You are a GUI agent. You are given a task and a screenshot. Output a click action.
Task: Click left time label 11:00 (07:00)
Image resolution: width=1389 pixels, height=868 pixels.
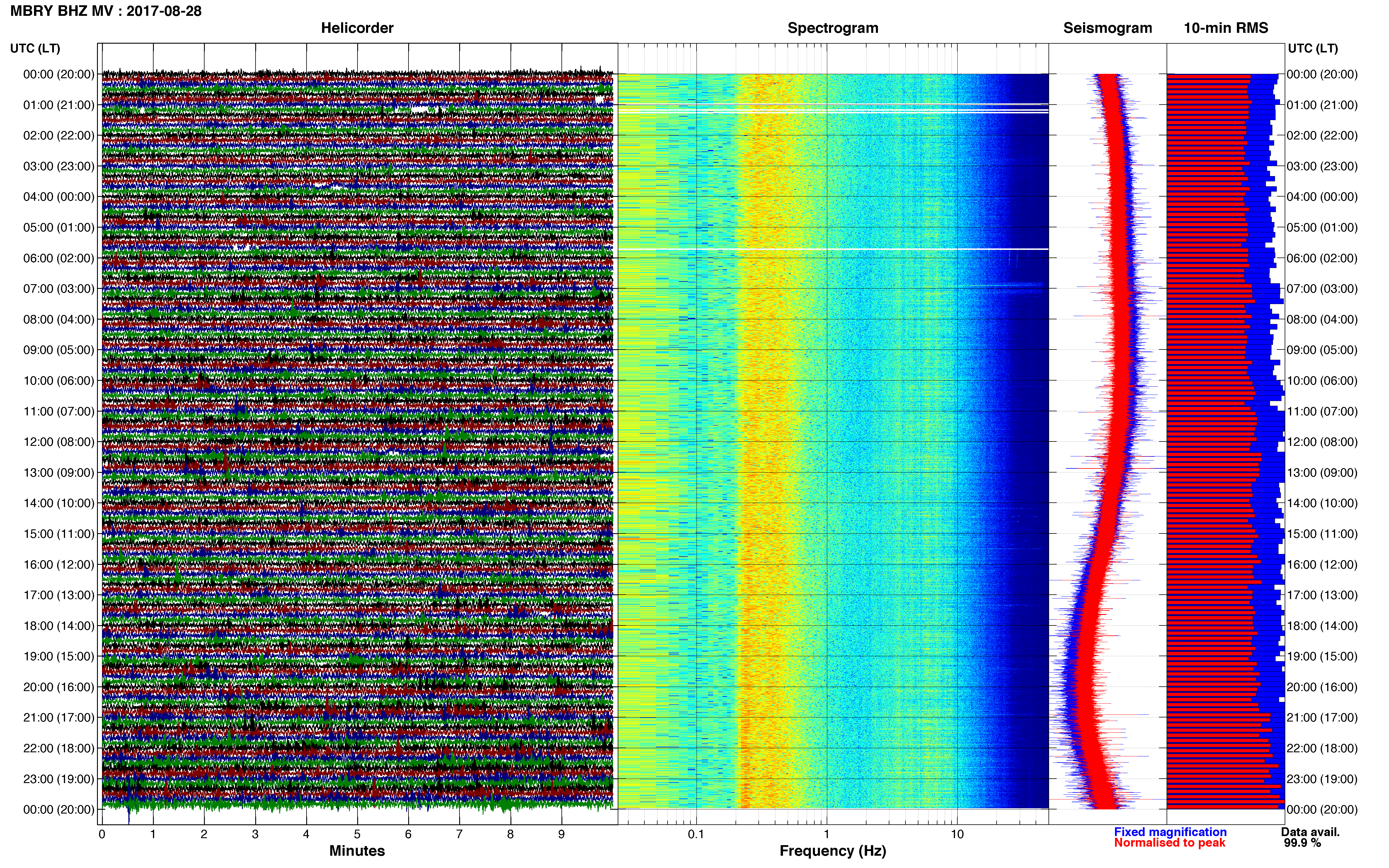(x=59, y=412)
